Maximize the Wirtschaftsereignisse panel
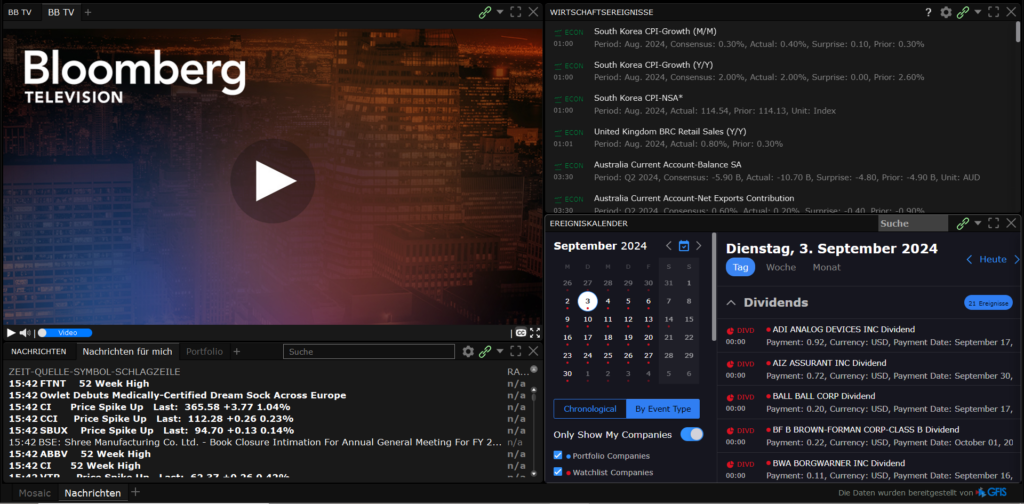 coord(993,12)
